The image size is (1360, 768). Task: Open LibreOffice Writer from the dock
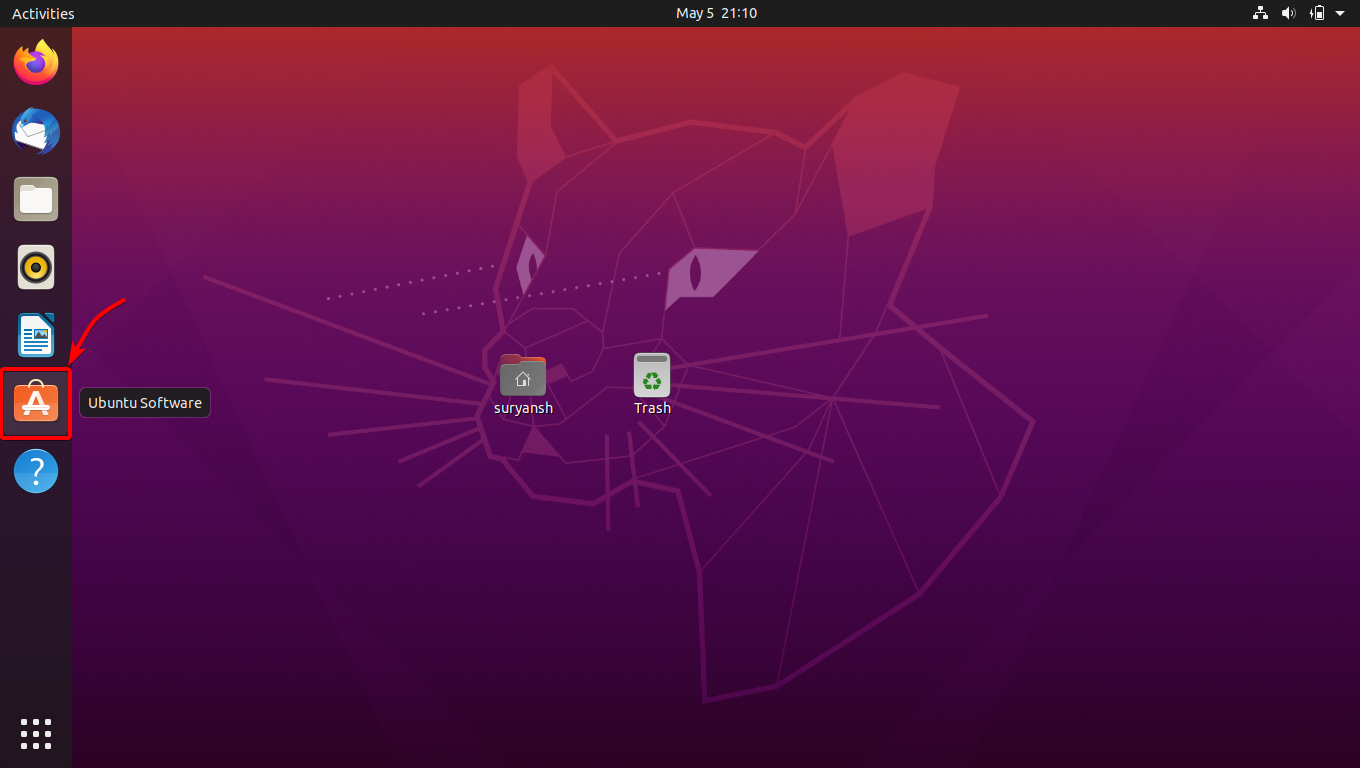[x=36, y=335]
